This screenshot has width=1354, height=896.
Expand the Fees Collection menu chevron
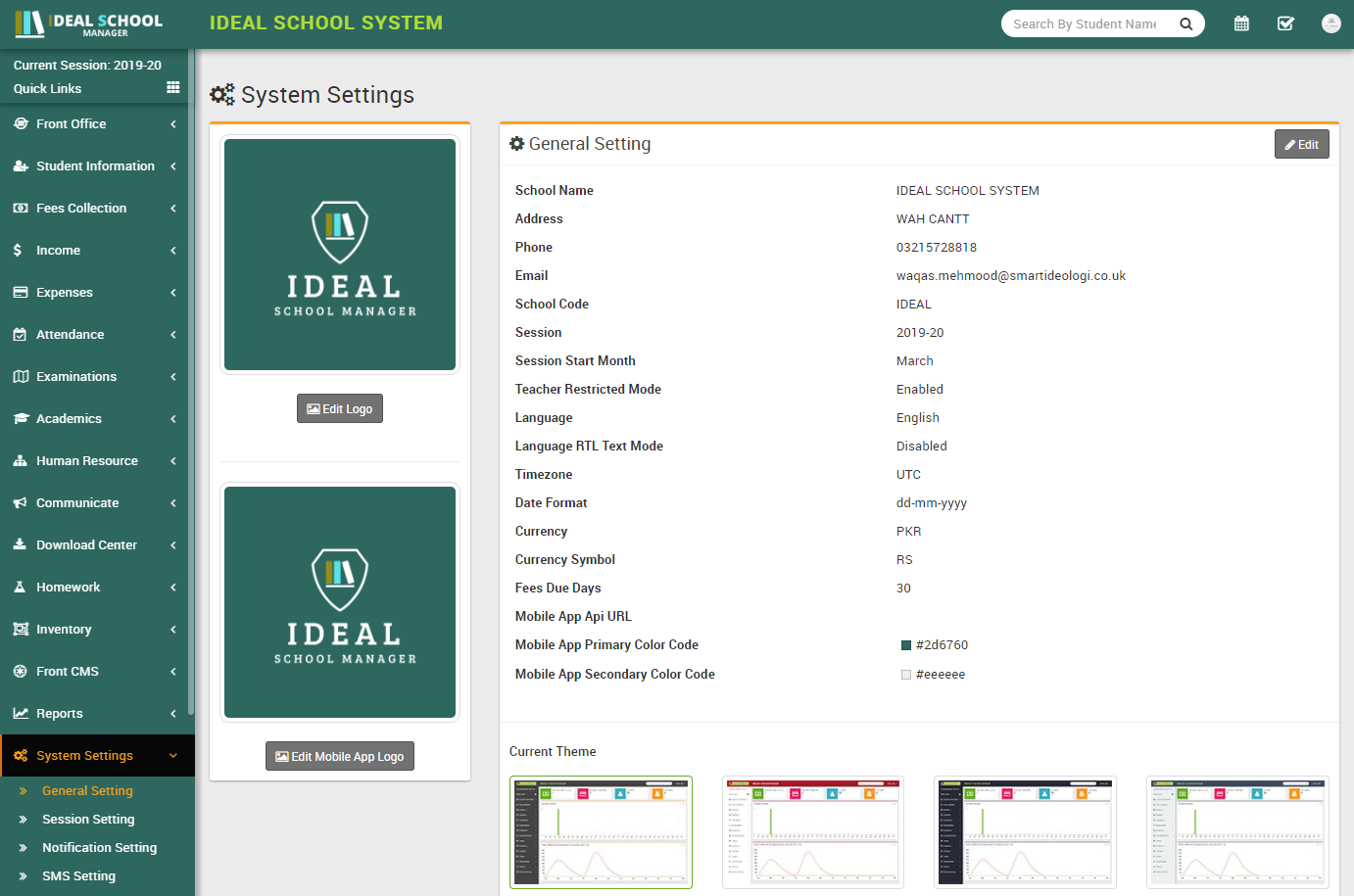tap(173, 208)
